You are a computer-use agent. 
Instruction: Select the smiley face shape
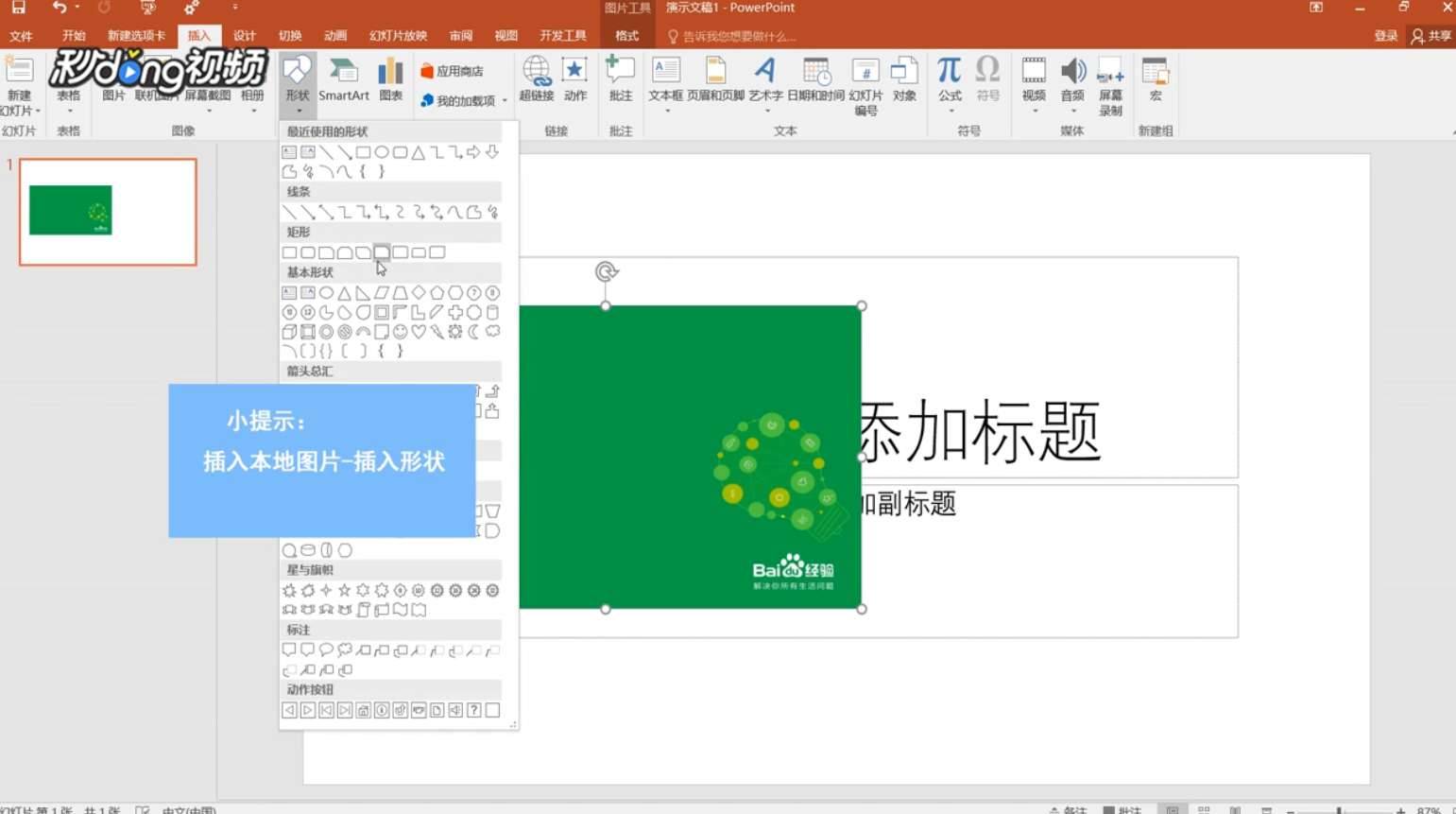point(401,332)
